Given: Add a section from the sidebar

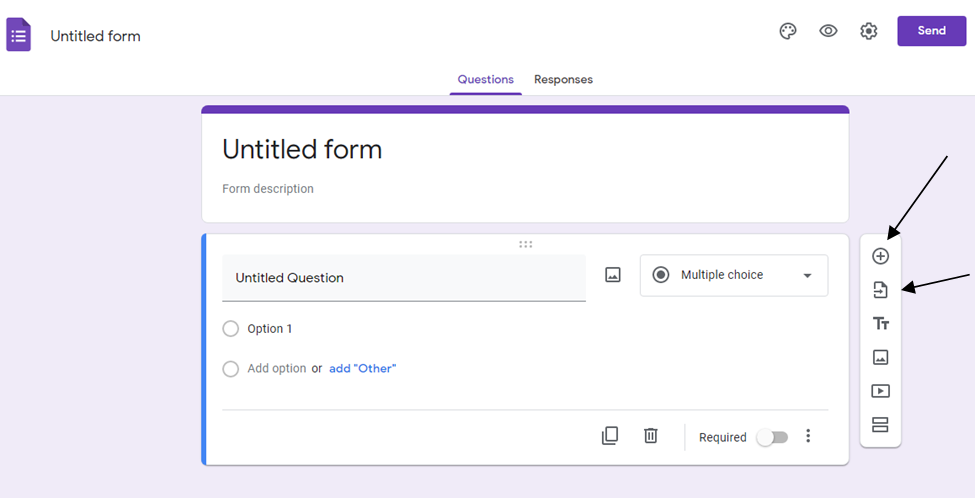Looking at the screenshot, I should click(880, 424).
